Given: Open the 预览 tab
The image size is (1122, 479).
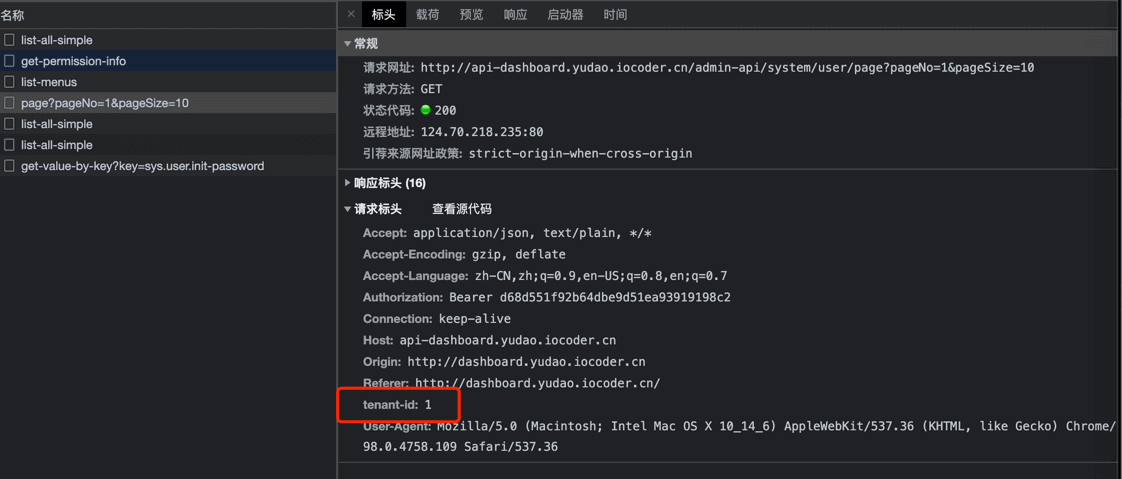Looking at the screenshot, I should (x=471, y=14).
